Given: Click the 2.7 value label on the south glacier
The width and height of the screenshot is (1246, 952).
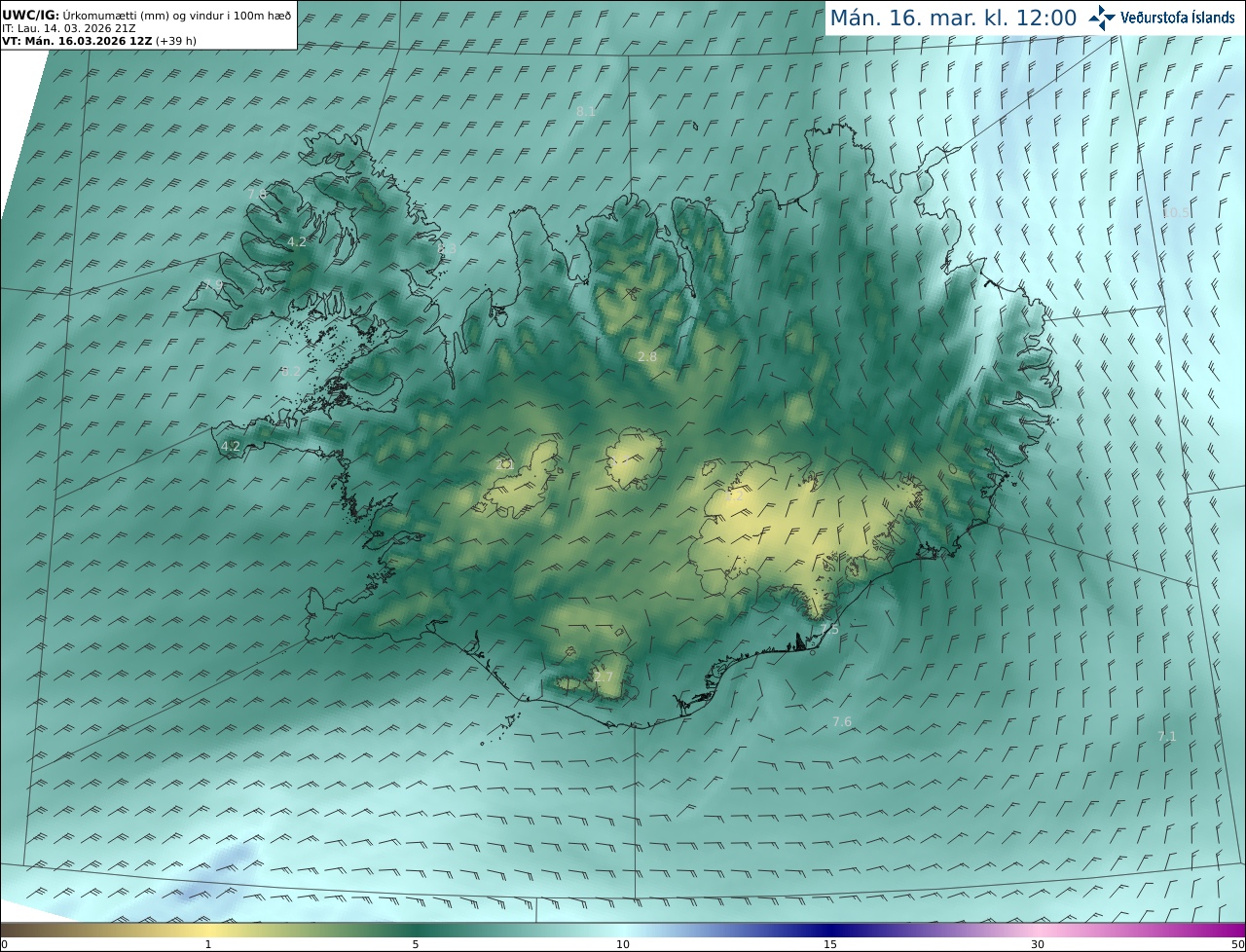Looking at the screenshot, I should 604,677.
